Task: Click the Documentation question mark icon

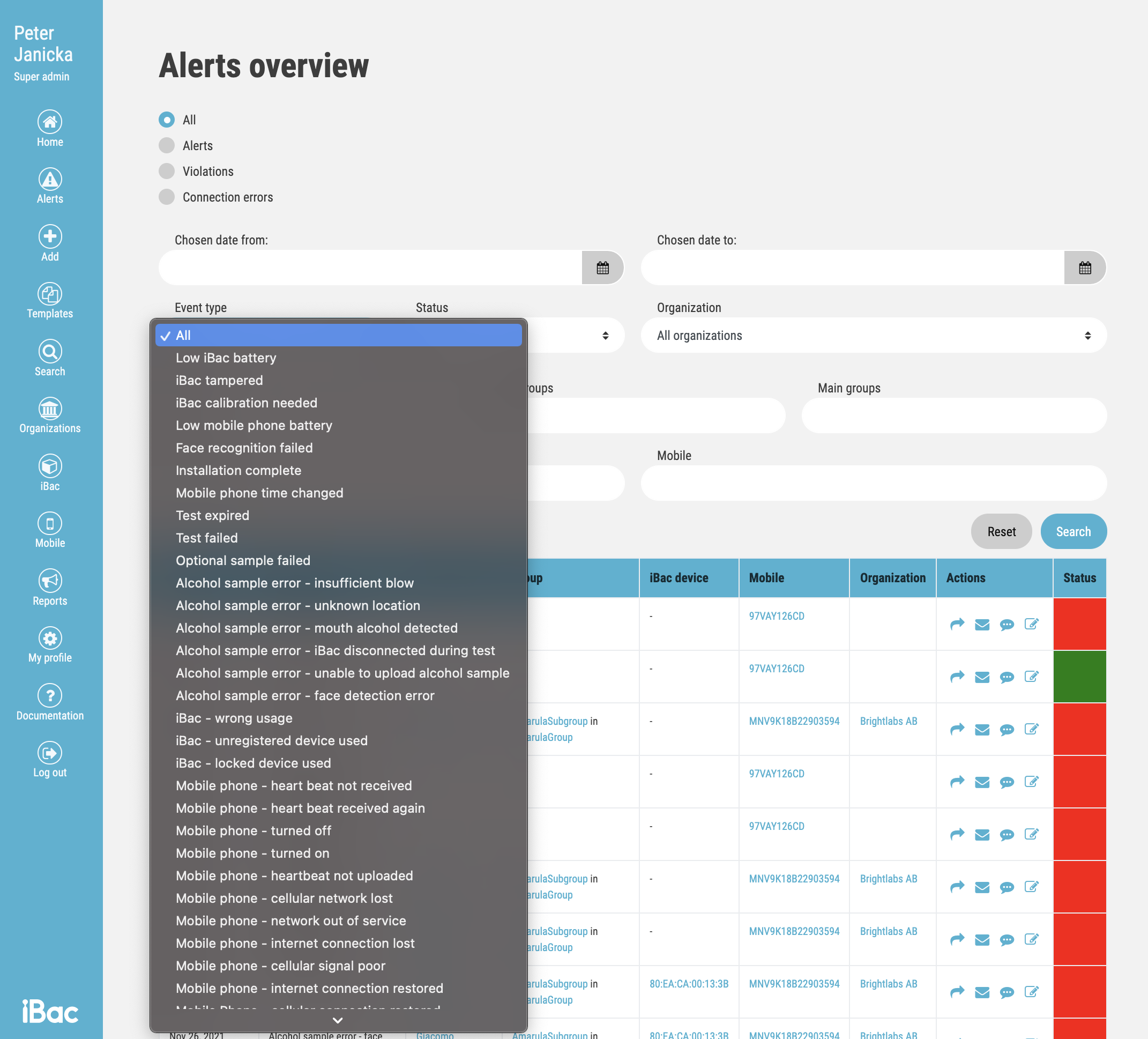Action: 49,695
